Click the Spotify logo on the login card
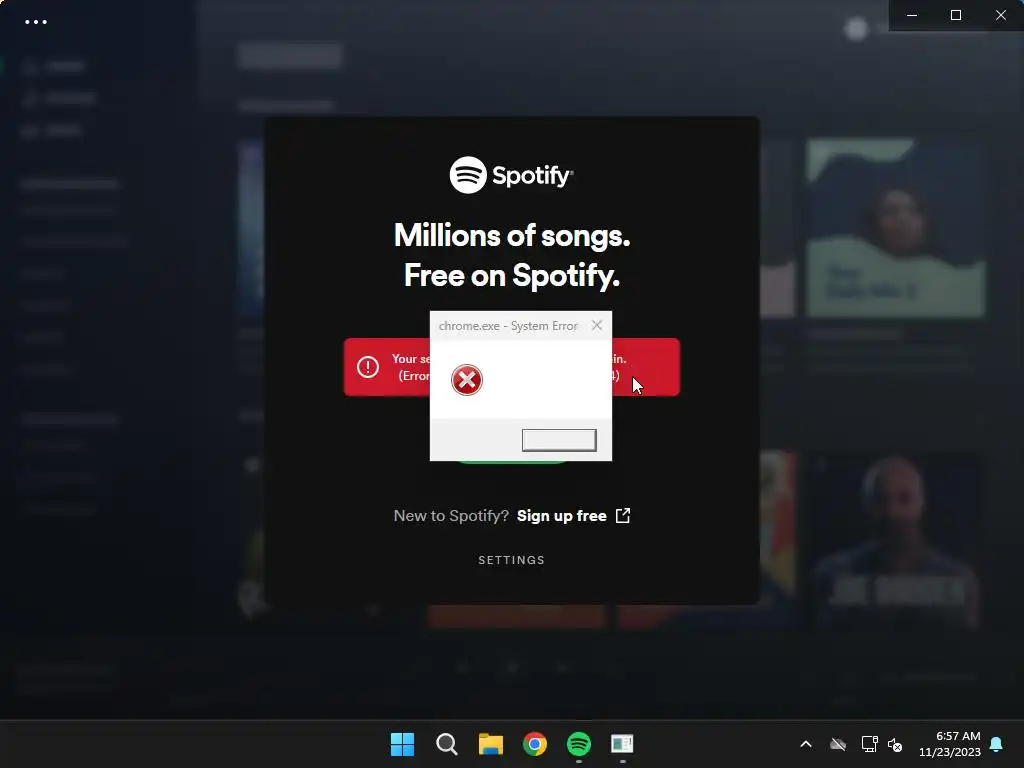Screen dimensions: 1024x768 tap(511, 175)
